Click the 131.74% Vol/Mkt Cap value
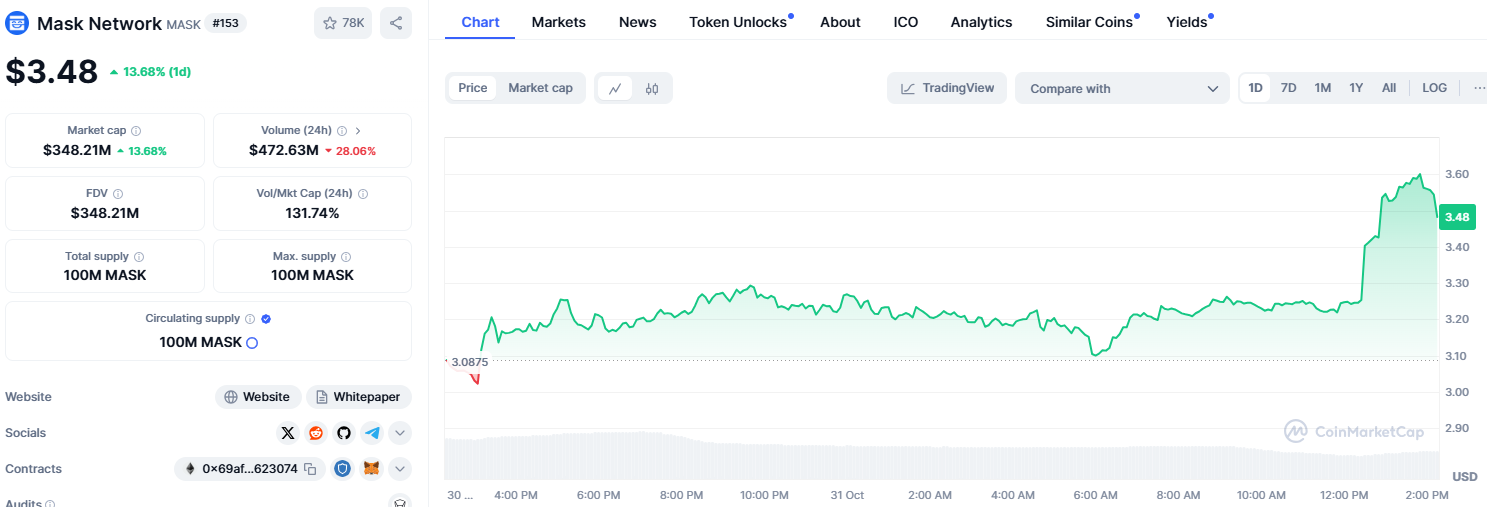Image resolution: width=1487 pixels, height=507 pixels. (312, 213)
